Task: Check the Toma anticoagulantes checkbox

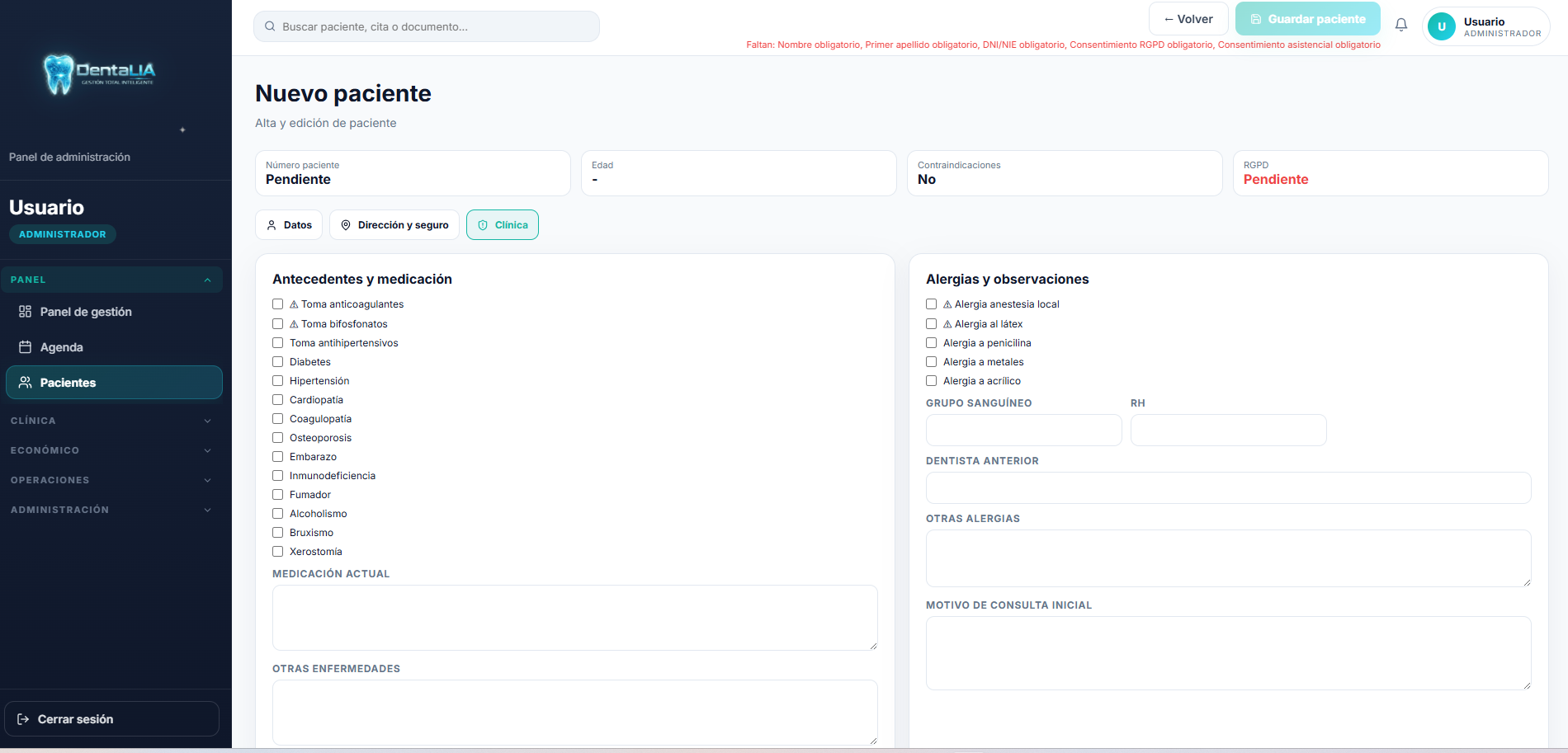Action: [278, 304]
